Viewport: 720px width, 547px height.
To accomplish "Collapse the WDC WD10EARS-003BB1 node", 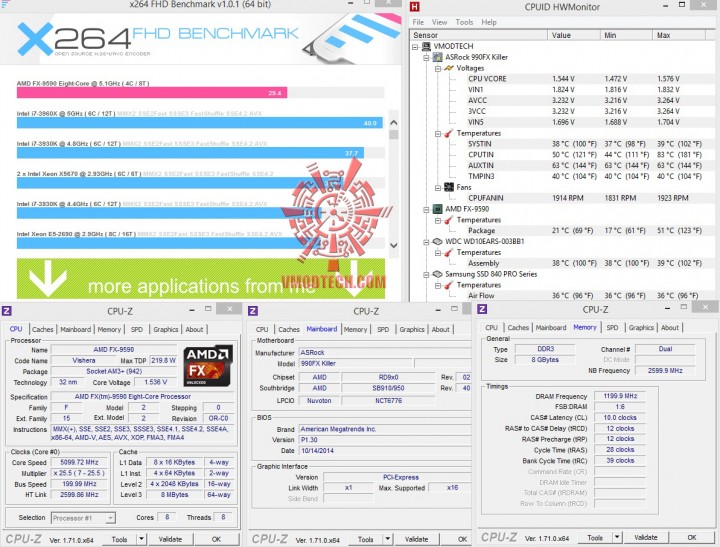I will (427, 242).
